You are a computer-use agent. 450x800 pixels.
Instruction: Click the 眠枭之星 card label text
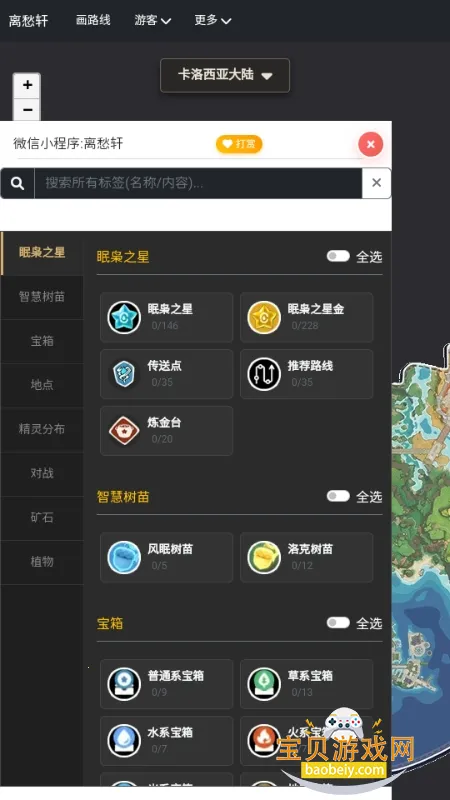coord(170,309)
